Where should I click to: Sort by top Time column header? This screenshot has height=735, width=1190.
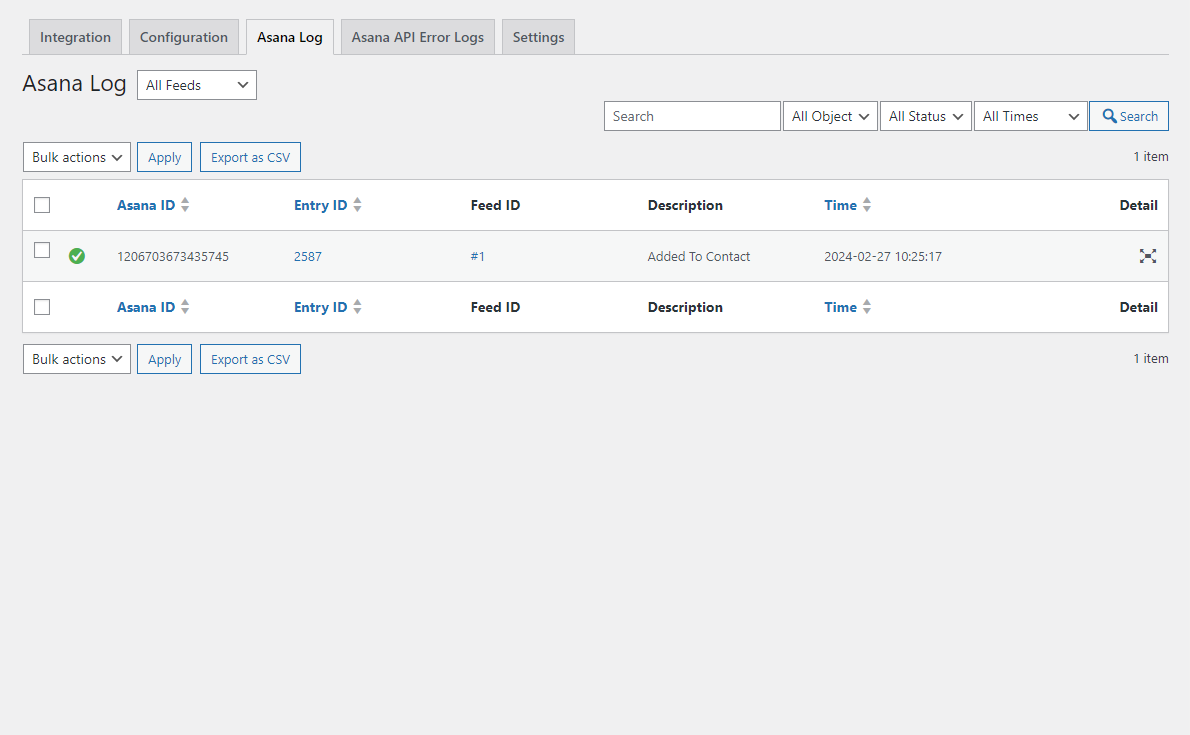840,205
